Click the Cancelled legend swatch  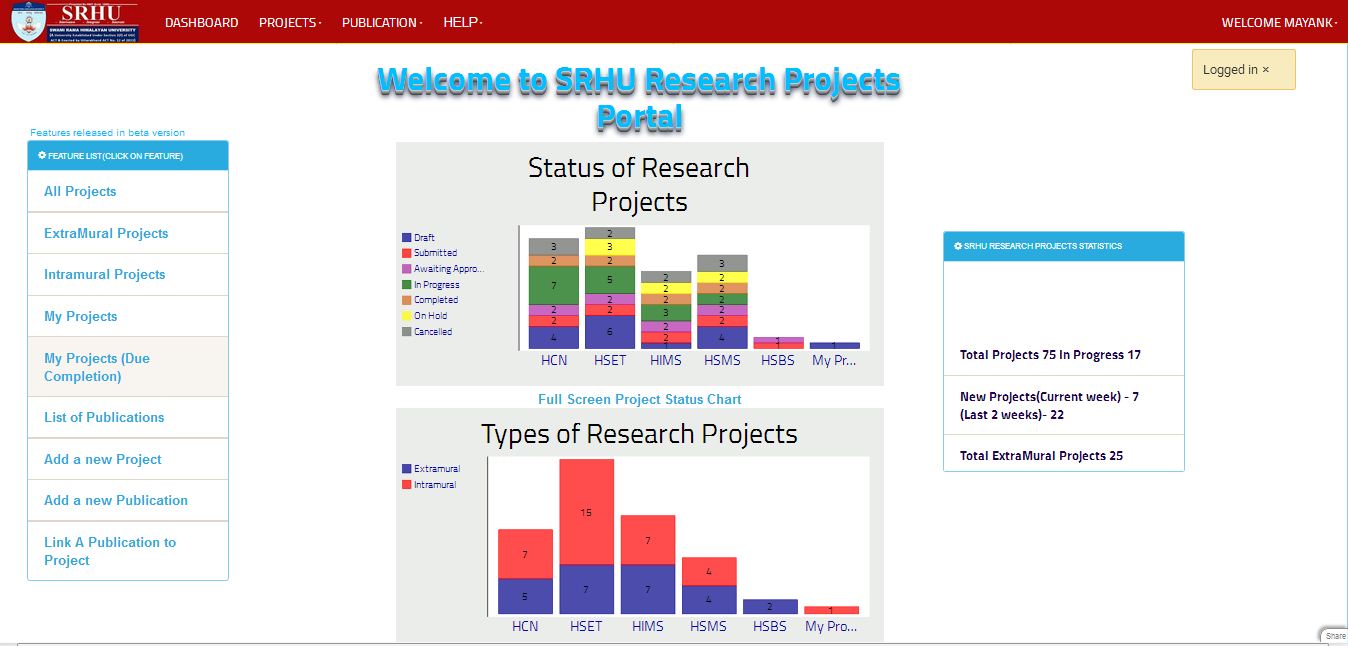pyautogui.click(x=406, y=331)
